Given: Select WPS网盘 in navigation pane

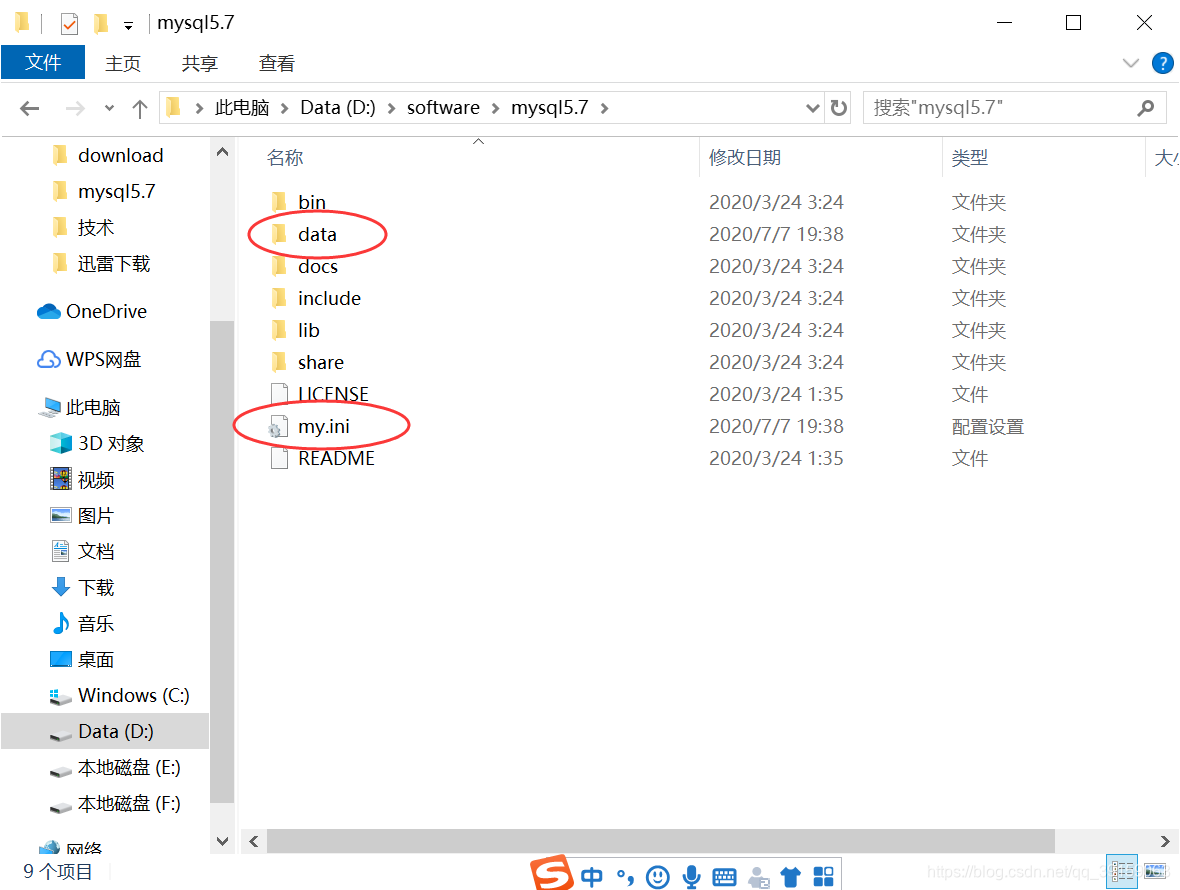Looking at the screenshot, I should 103,360.
